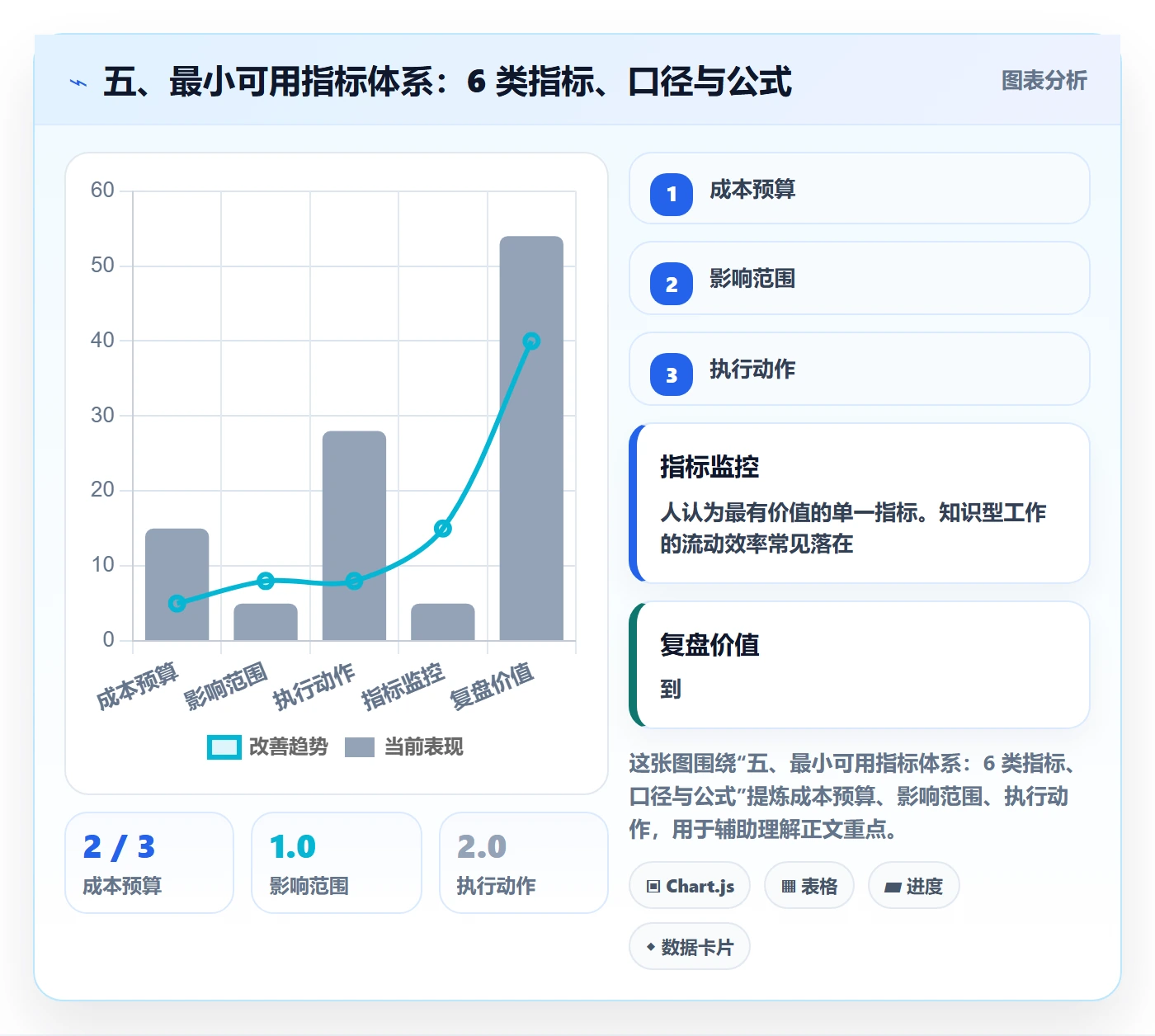Click the 表格 tag
Viewport: 1155px width, 1036px height.
(809, 886)
